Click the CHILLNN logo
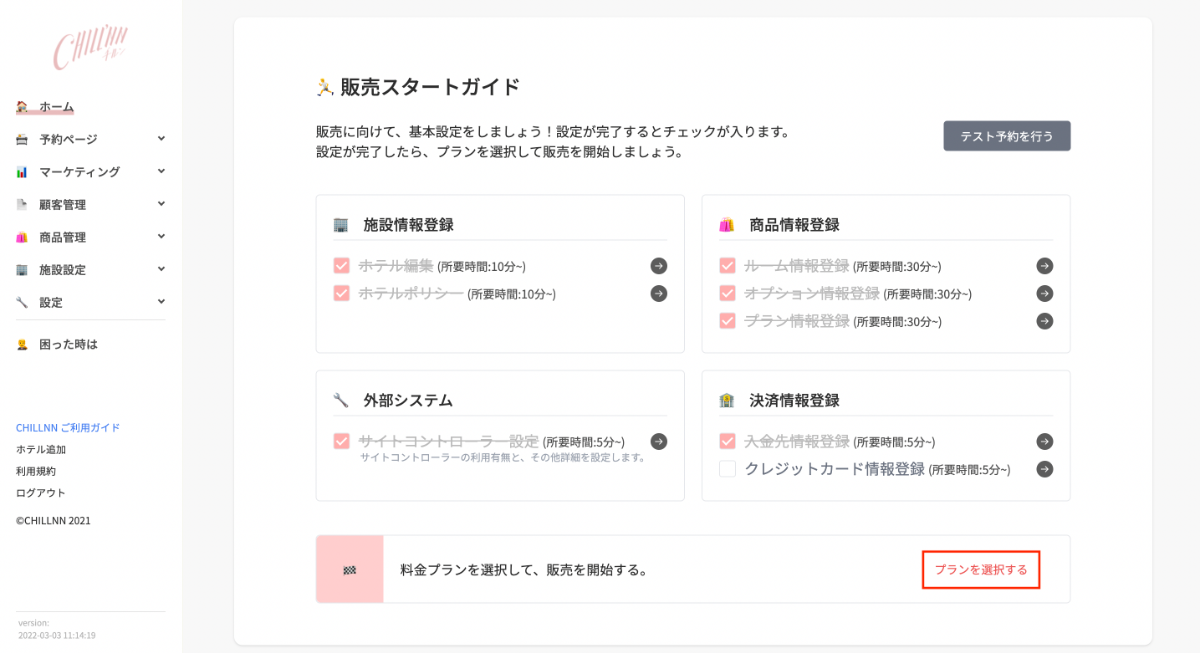 (90, 48)
